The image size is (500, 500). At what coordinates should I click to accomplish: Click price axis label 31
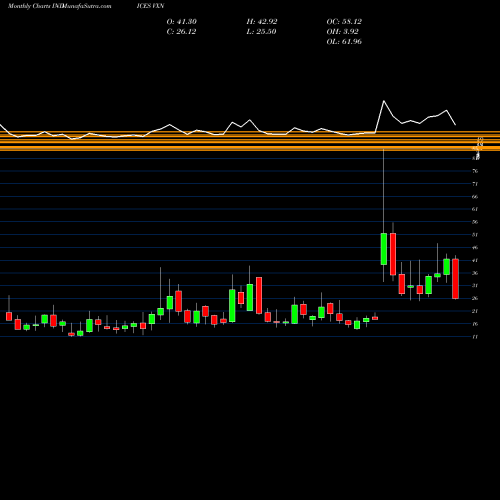(475, 286)
